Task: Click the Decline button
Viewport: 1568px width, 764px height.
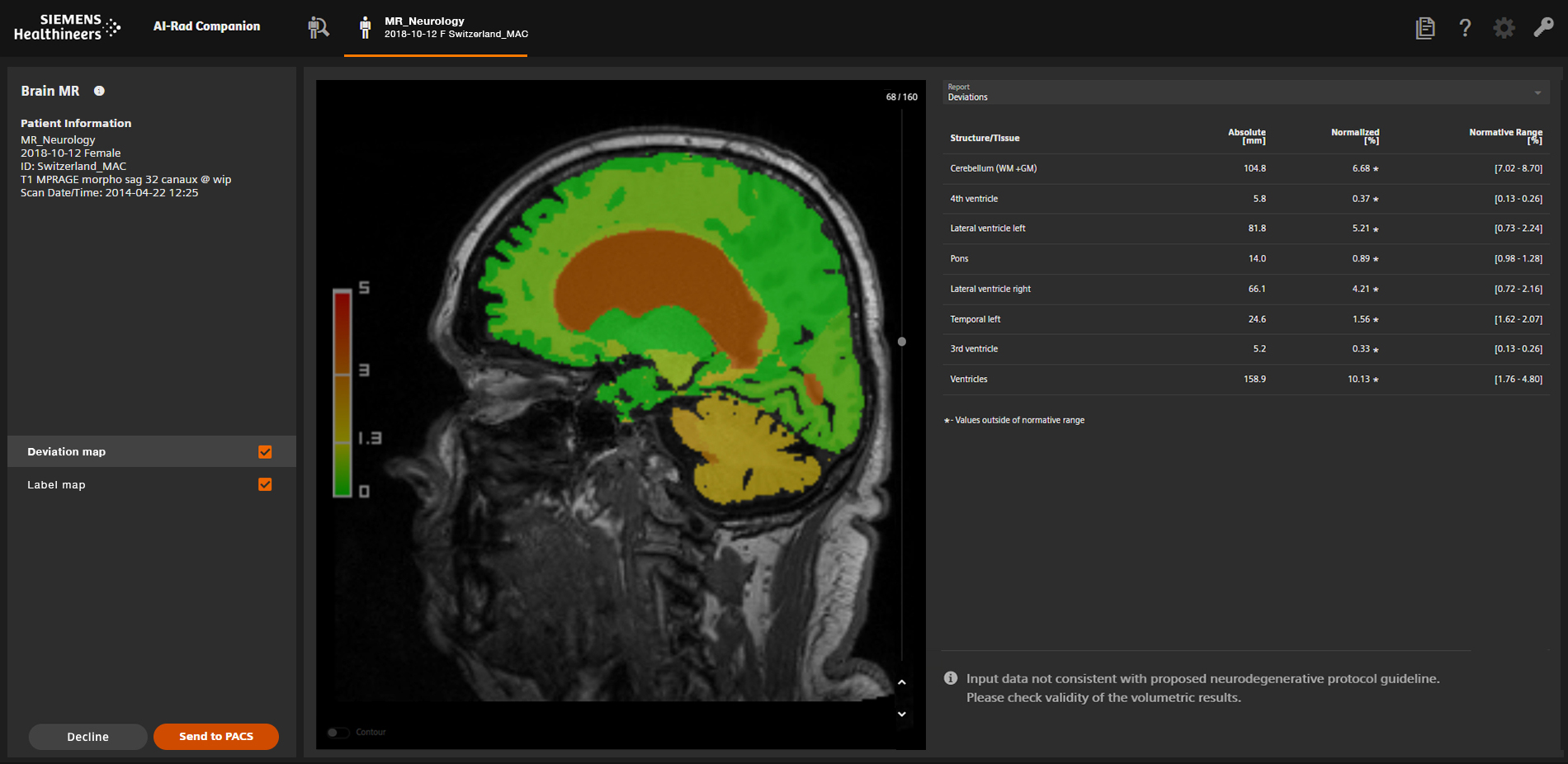Action: (x=87, y=736)
